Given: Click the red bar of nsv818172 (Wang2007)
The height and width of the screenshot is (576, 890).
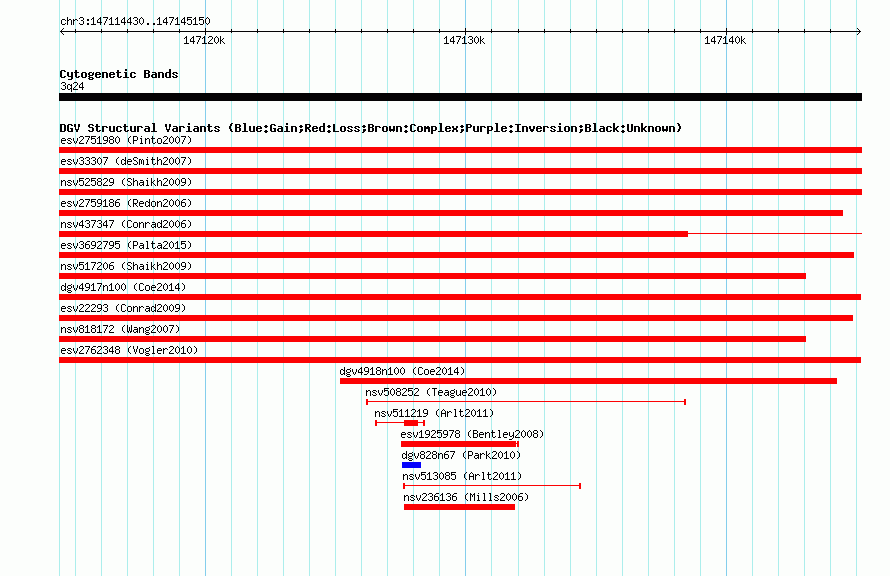Looking at the screenshot, I should click(433, 339).
